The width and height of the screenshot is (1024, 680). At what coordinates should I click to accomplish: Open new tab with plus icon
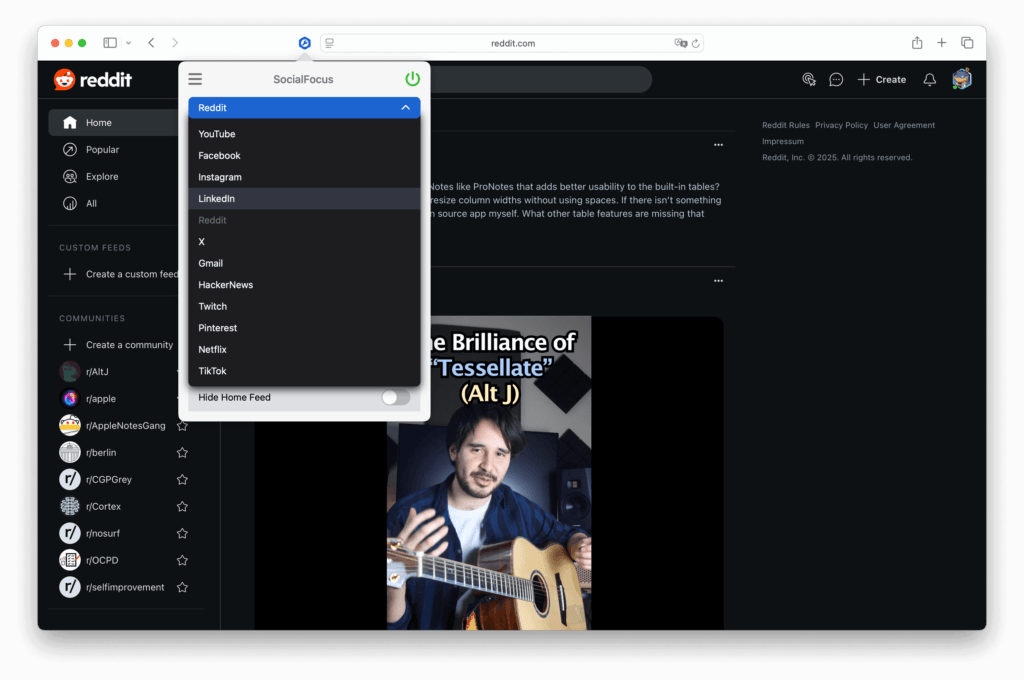[x=941, y=43]
